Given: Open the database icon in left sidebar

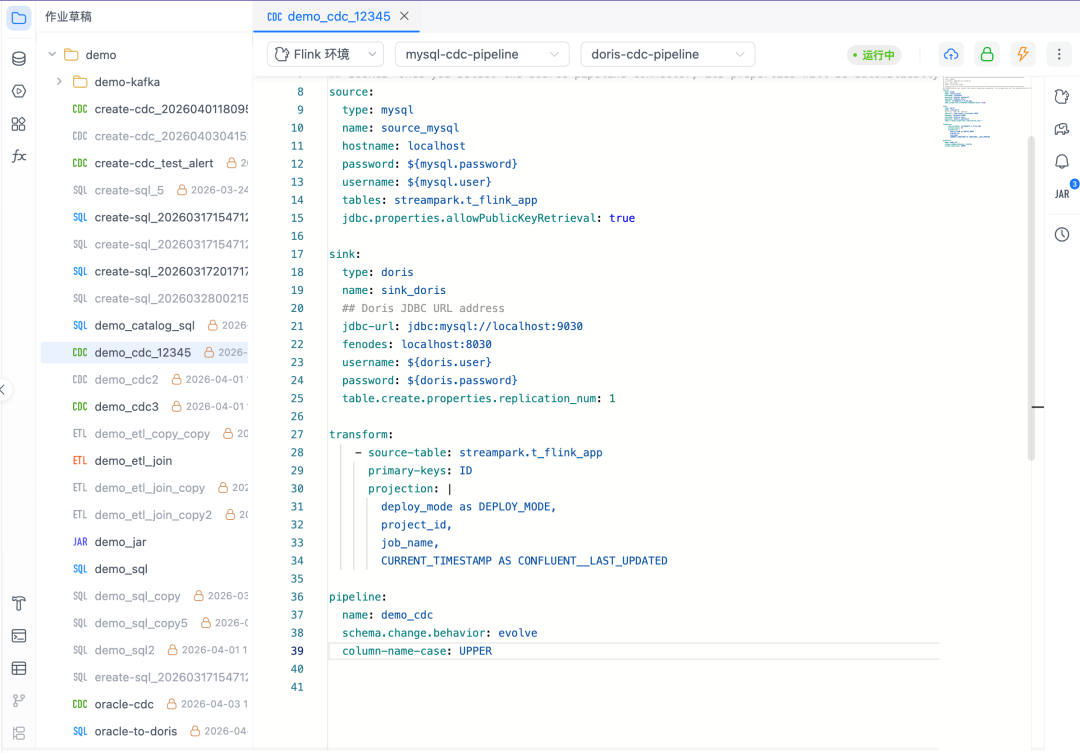Looking at the screenshot, I should [x=19, y=59].
